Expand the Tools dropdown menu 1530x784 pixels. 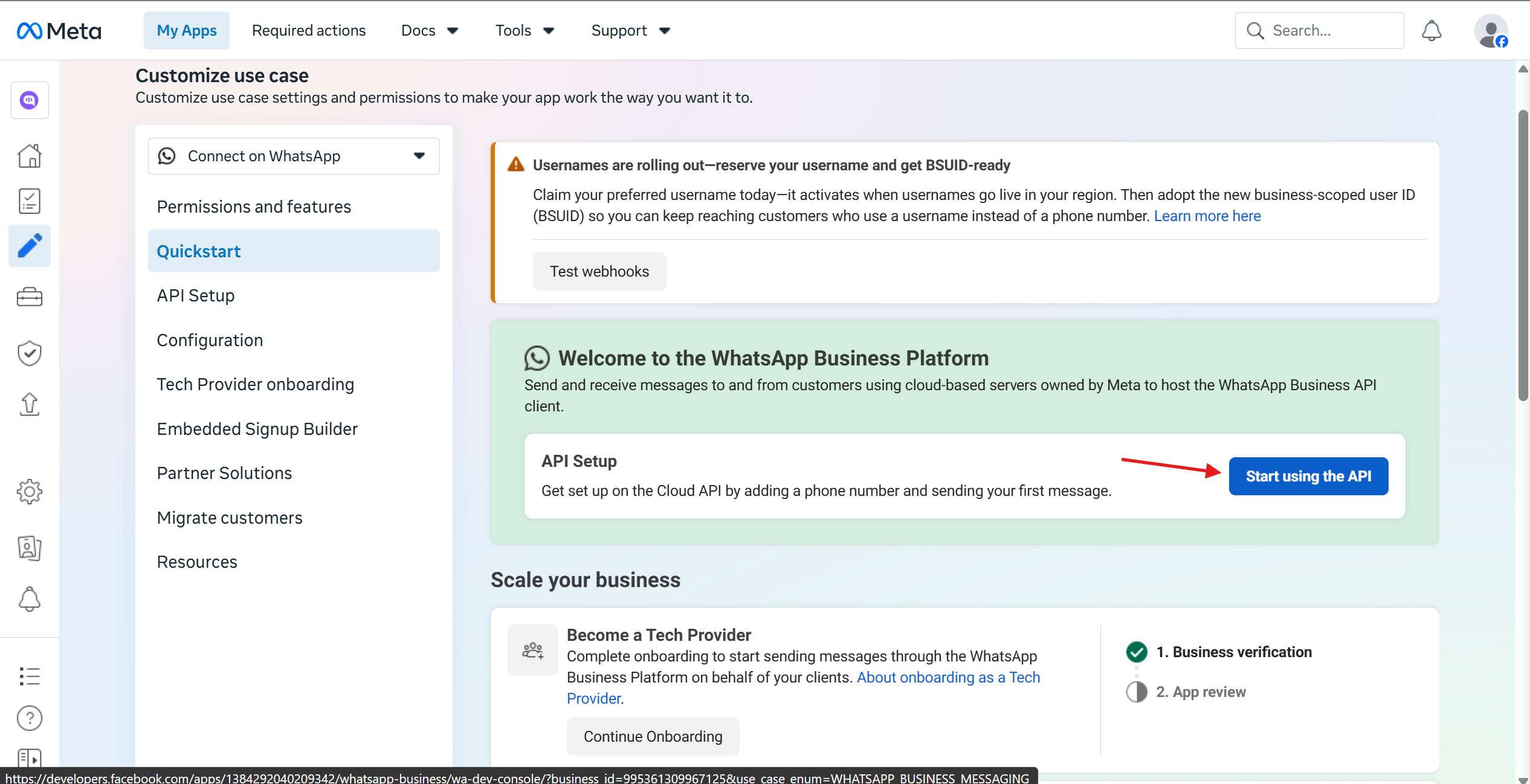pyautogui.click(x=525, y=31)
